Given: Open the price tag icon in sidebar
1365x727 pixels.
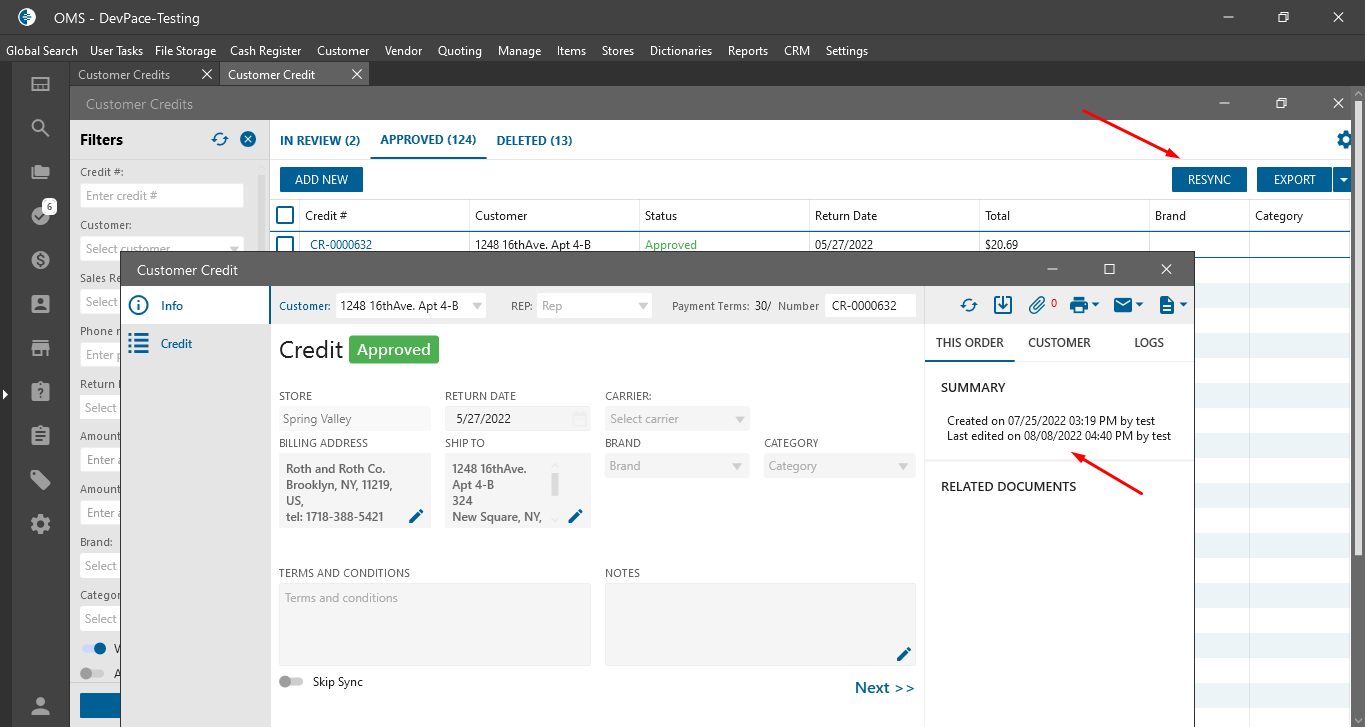Looking at the screenshot, I should coord(40,480).
